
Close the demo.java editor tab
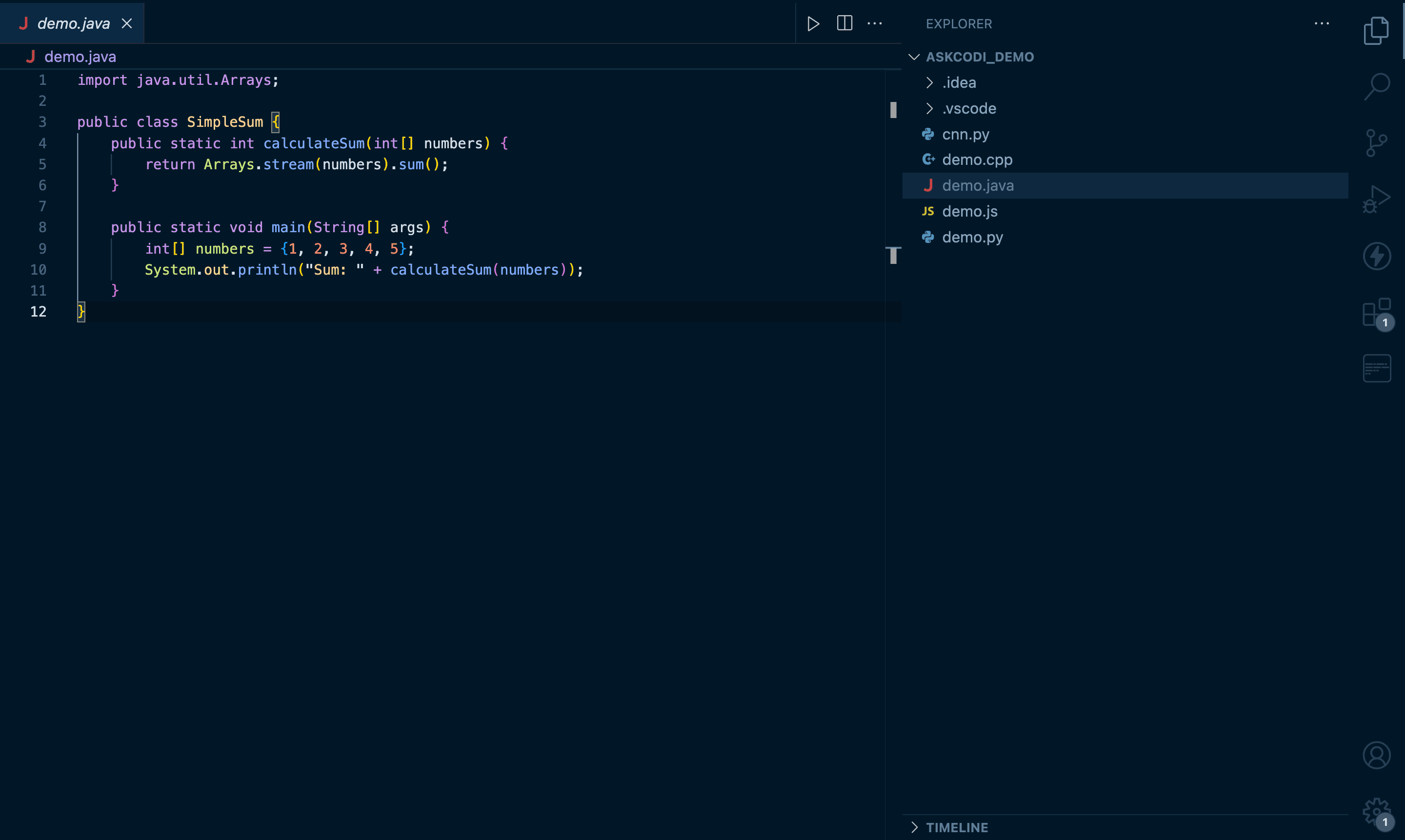click(x=127, y=23)
